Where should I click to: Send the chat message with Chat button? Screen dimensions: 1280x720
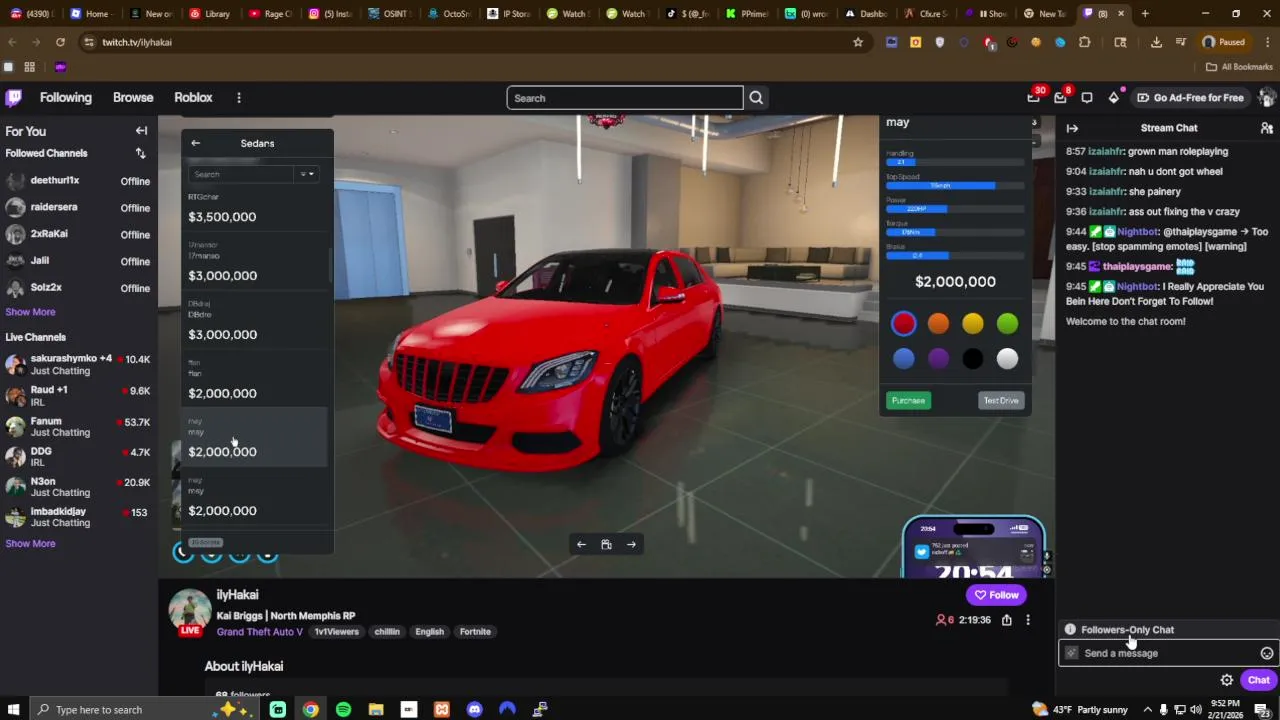[1258, 680]
